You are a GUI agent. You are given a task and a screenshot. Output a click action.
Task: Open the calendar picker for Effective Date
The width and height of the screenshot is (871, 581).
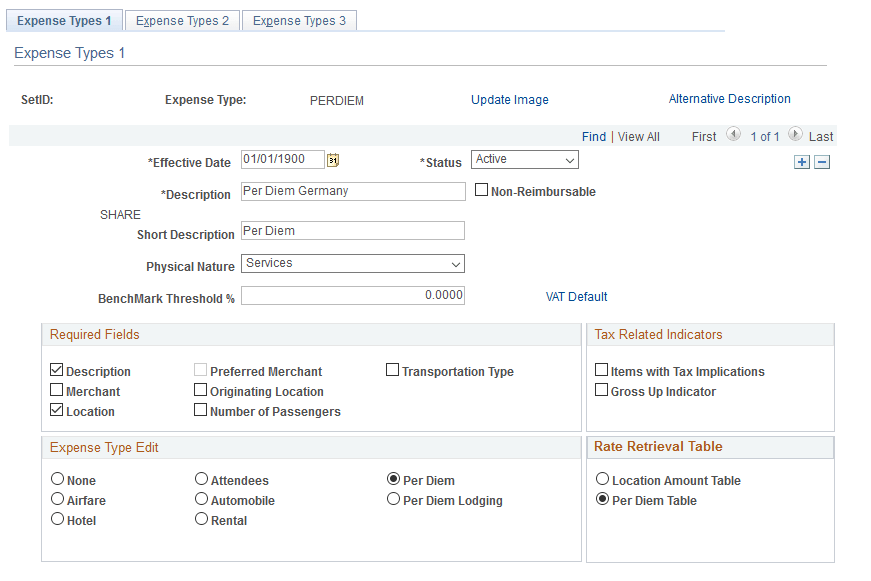click(334, 160)
